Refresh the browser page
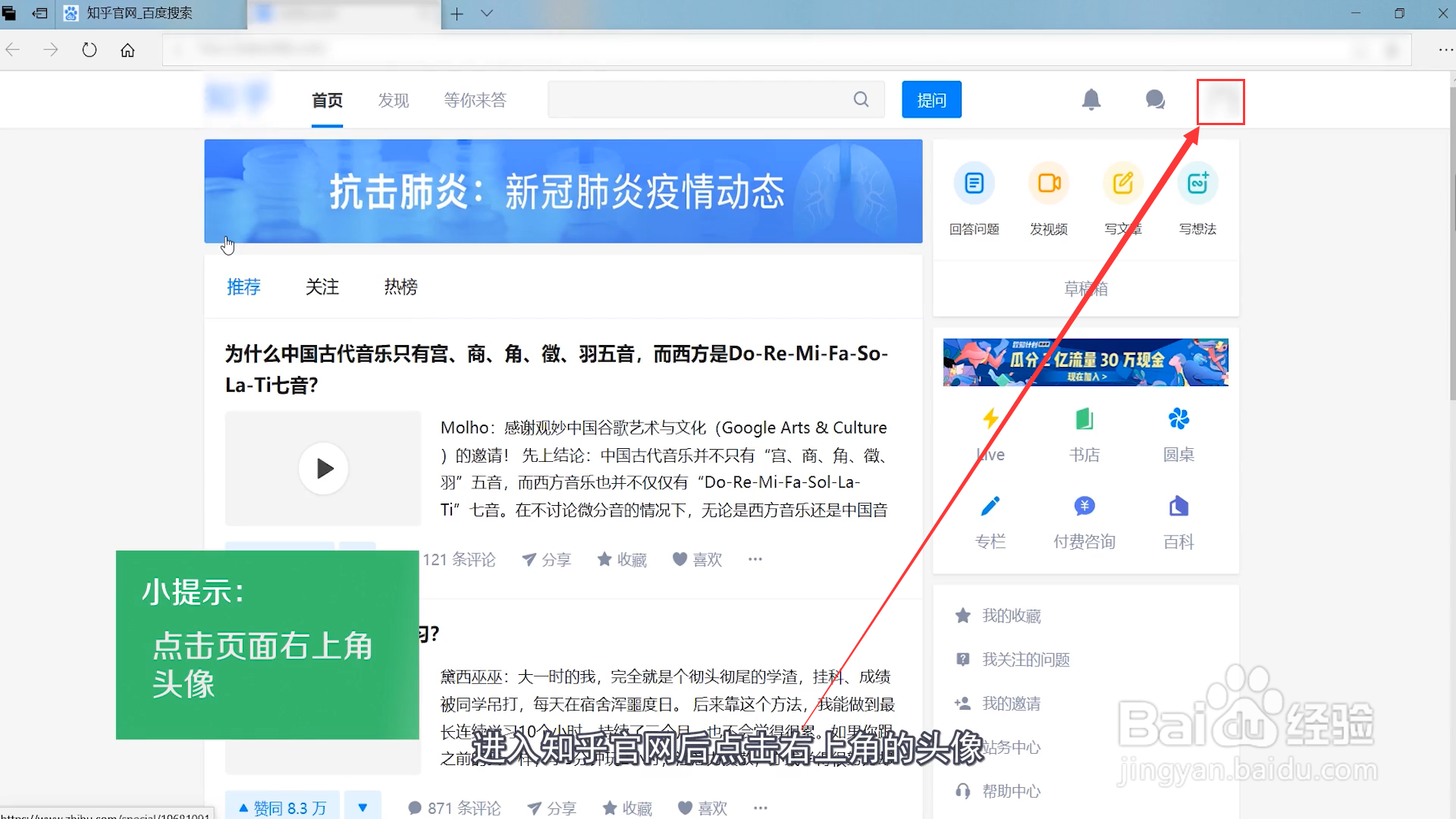1456x819 pixels. (x=89, y=50)
